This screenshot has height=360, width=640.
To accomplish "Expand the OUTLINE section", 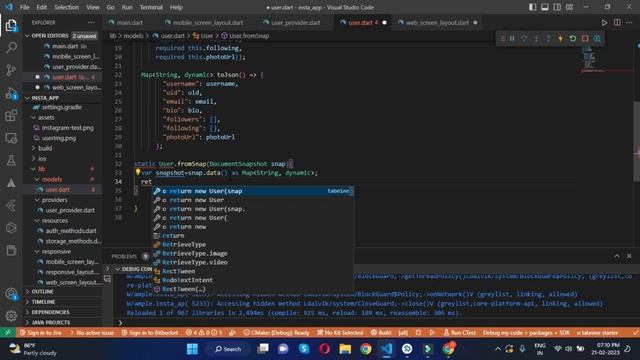I will coord(62,291).
